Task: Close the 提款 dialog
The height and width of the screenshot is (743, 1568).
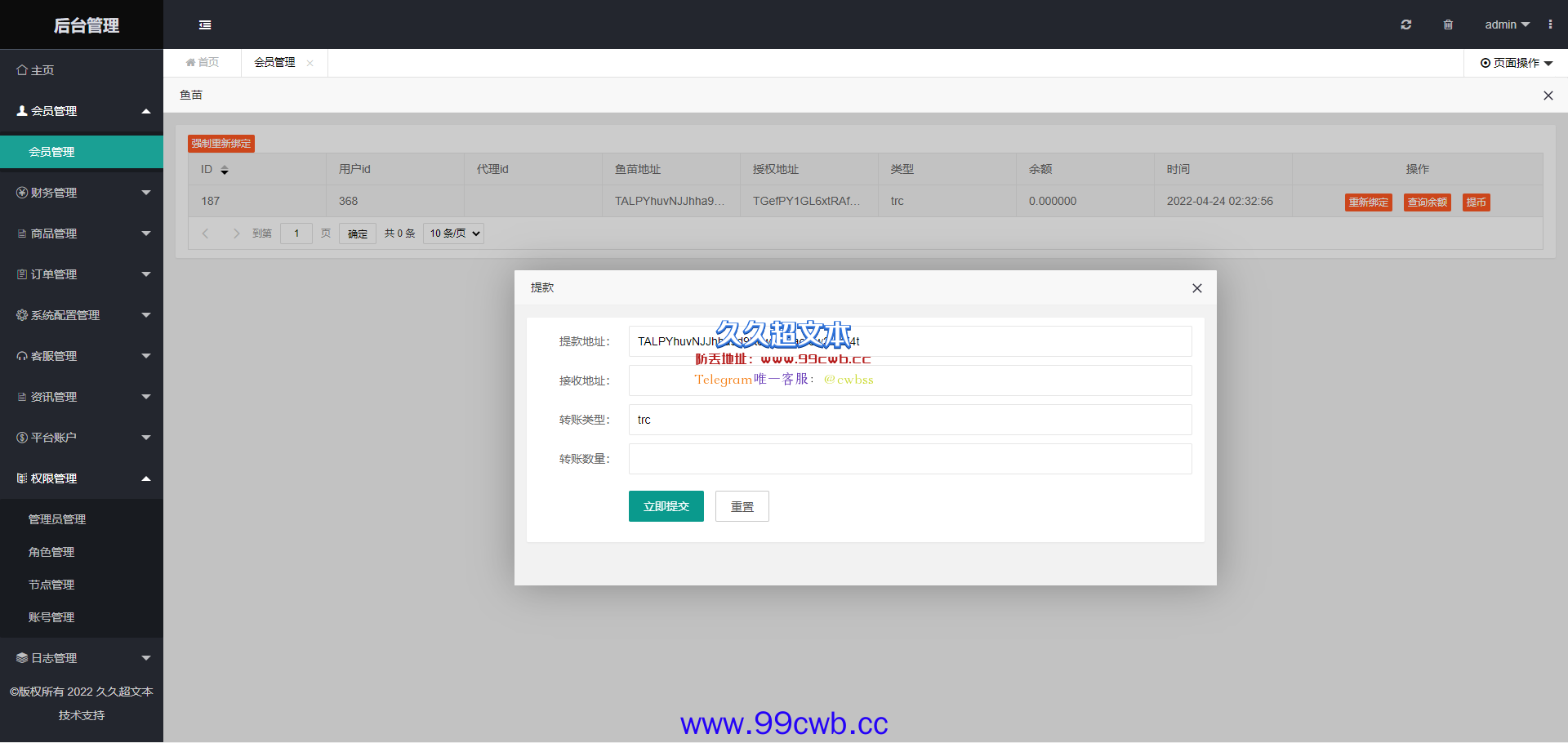Action: click(x=1197, y=288)
